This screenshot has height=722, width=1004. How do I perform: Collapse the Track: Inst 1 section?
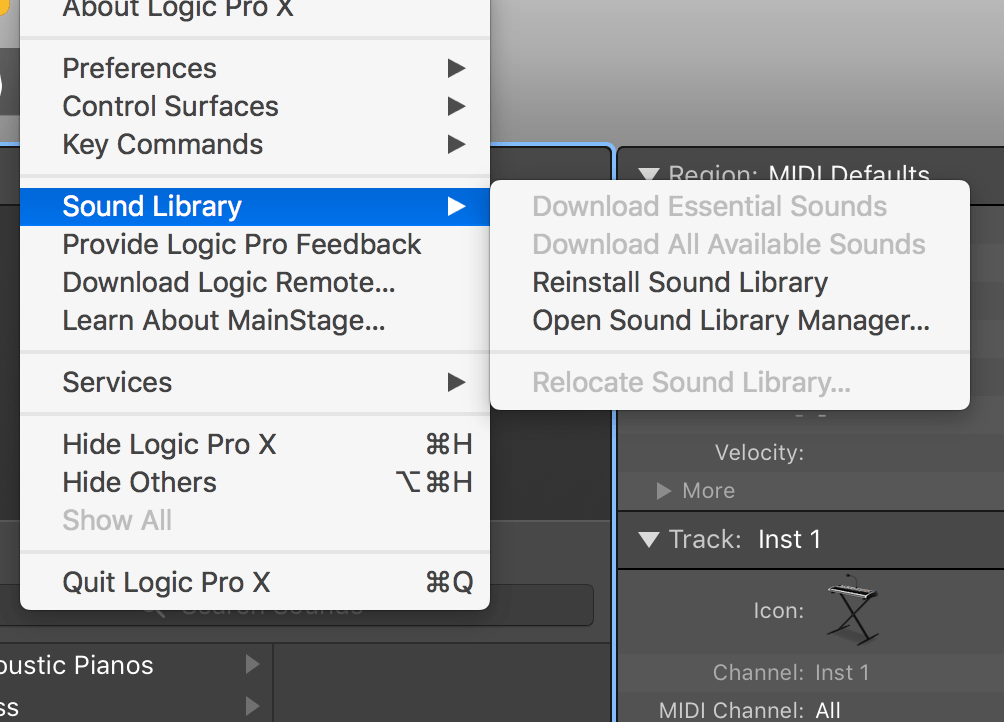648,538
